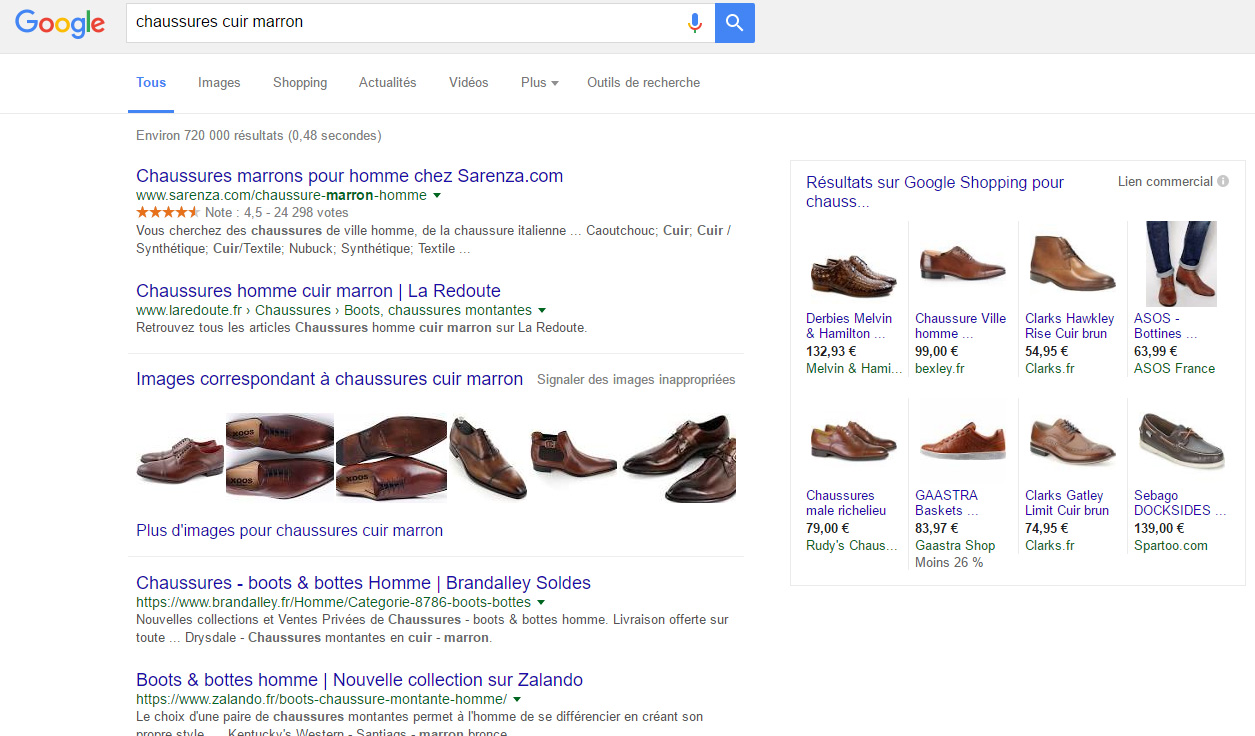Click ASOS Bottines product image
This screenshot has width=1255, height=736.
coord(1181,264)
